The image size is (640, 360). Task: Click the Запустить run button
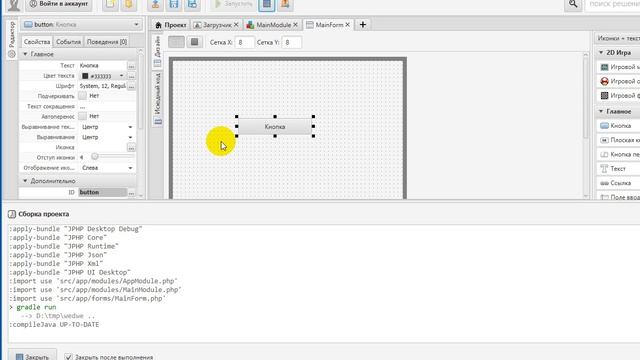pyautogui.click(x=233, y=4)
